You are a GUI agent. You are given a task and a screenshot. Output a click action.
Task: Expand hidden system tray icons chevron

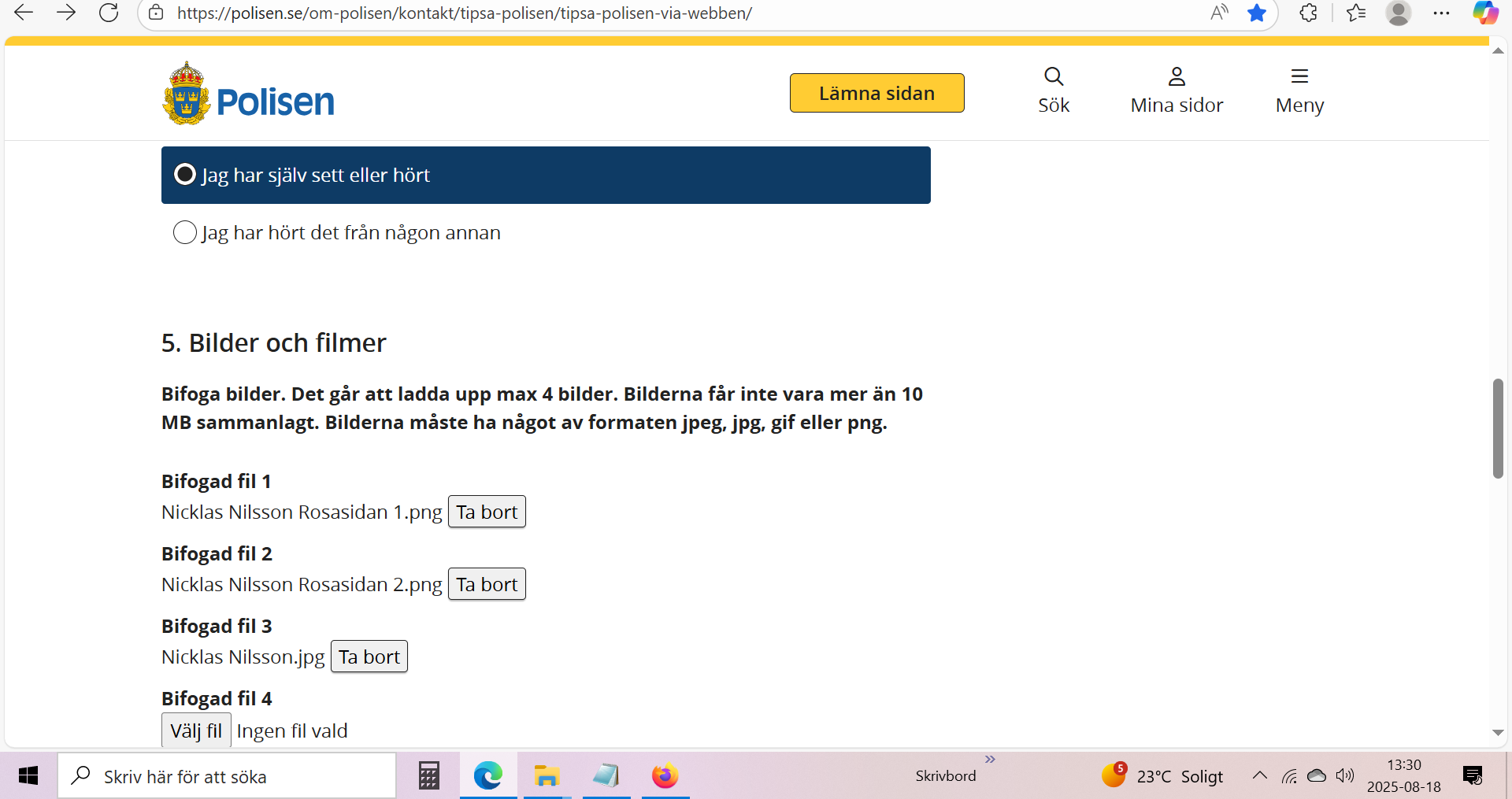[x=1260, y=775]
